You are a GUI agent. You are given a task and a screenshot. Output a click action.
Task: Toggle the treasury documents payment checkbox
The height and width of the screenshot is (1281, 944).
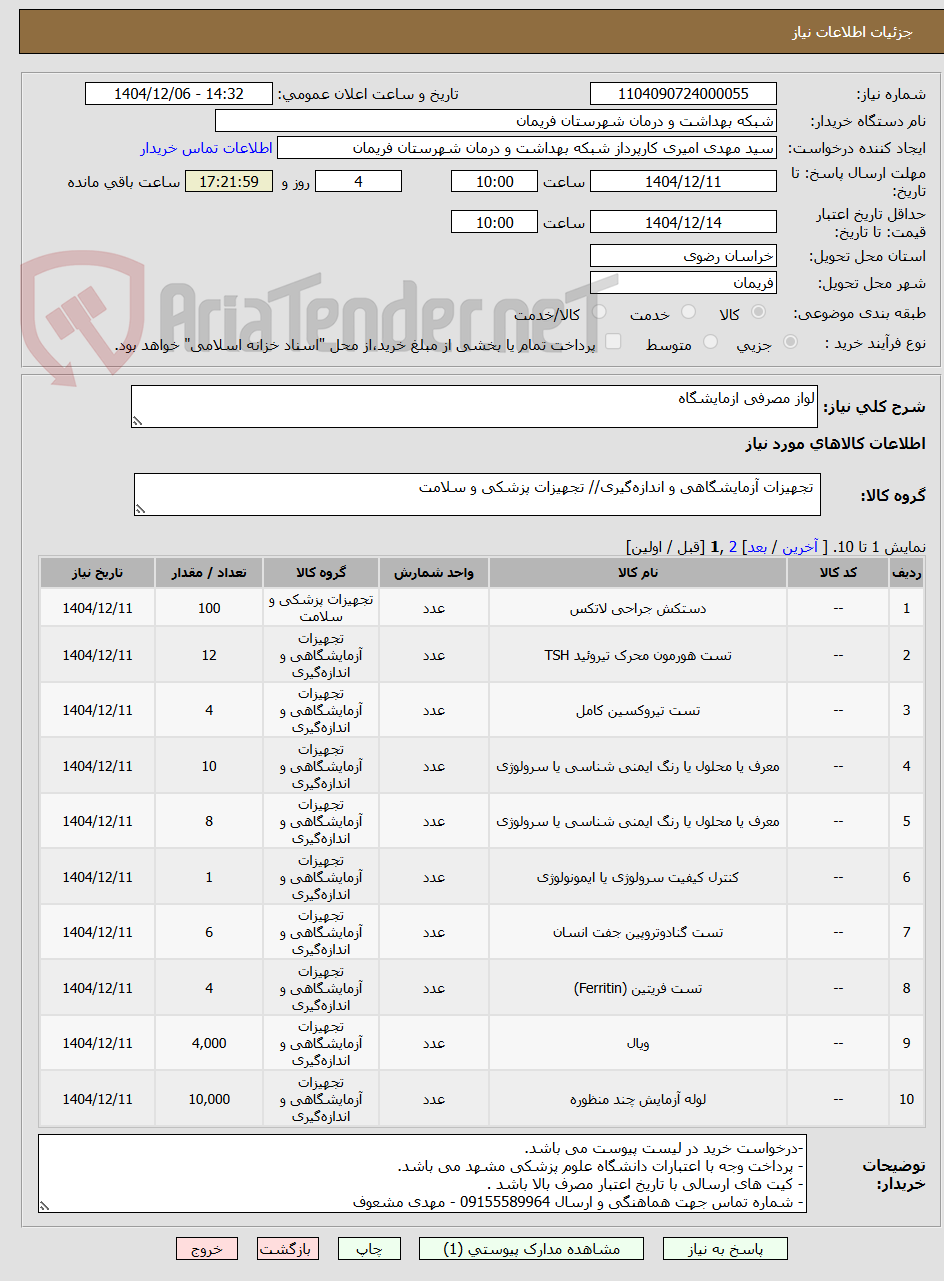(613, 342)
